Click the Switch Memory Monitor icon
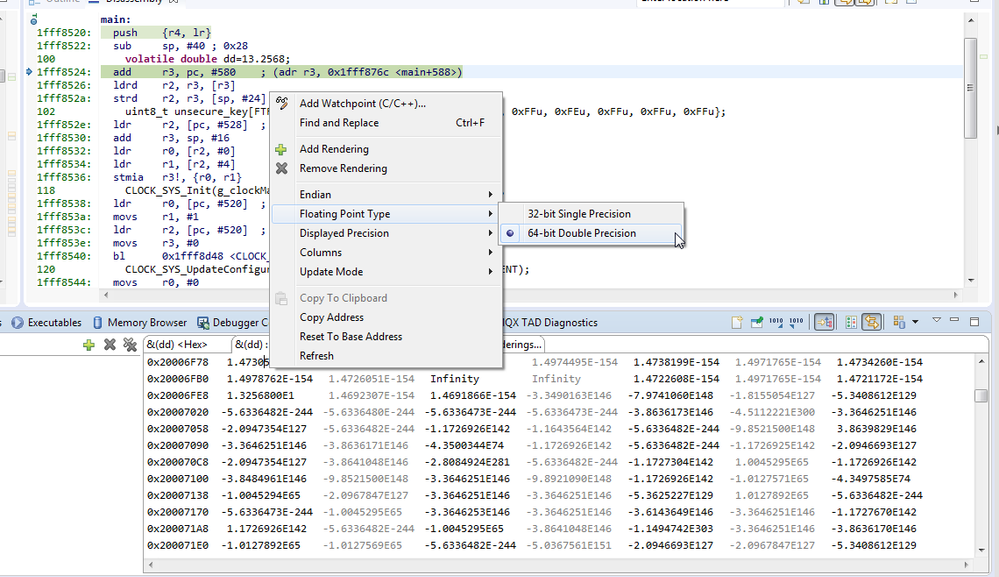The width and height of the screenshot is (999, 577). pyautogui.click(x=899, y=322)
